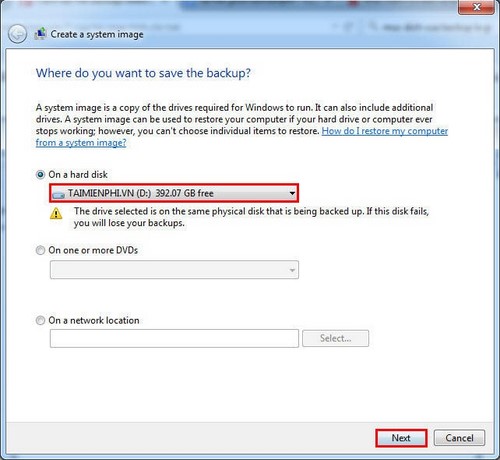Click the yellow warning triangle icon
This screenshot has height=460, width=500.
(x=56, y=213)
